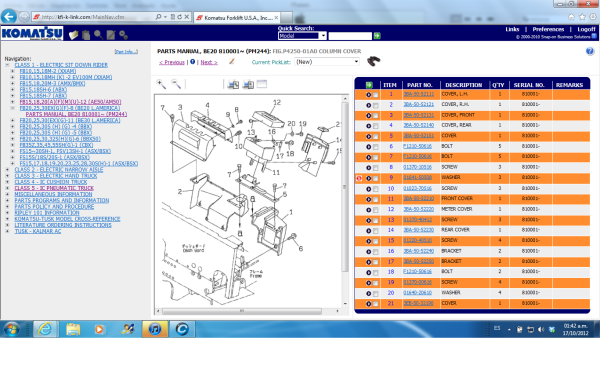Viewport: 600px width, 380px height.
Task: Tick the checkbox for item 16 BRACKET
Action: [375, 252]
